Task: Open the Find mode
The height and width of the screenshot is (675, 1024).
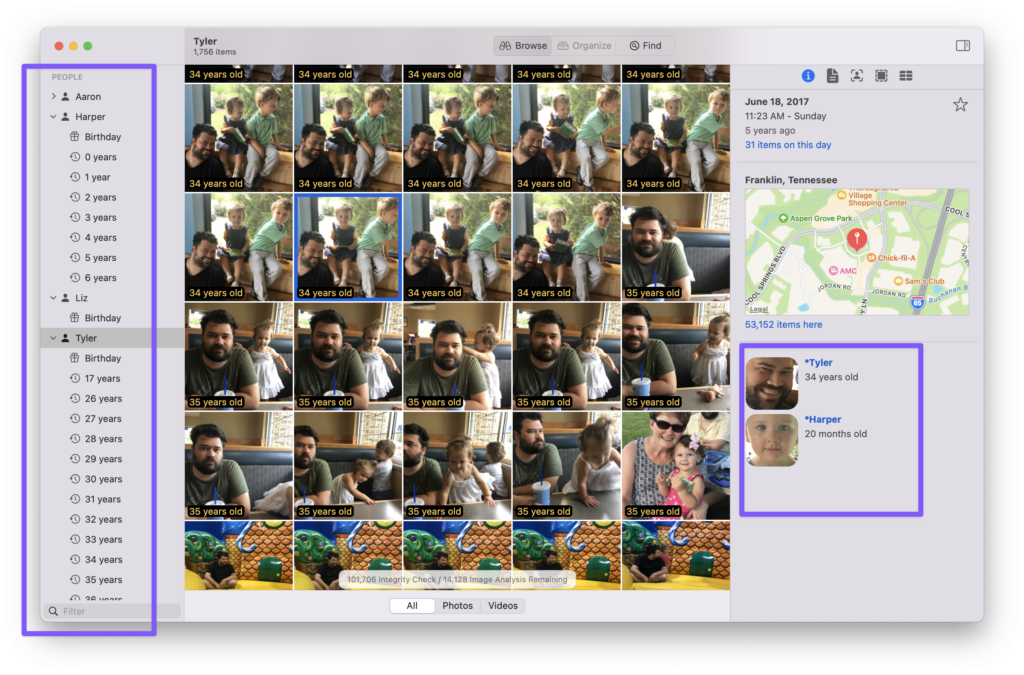Action: coord(645,46)
